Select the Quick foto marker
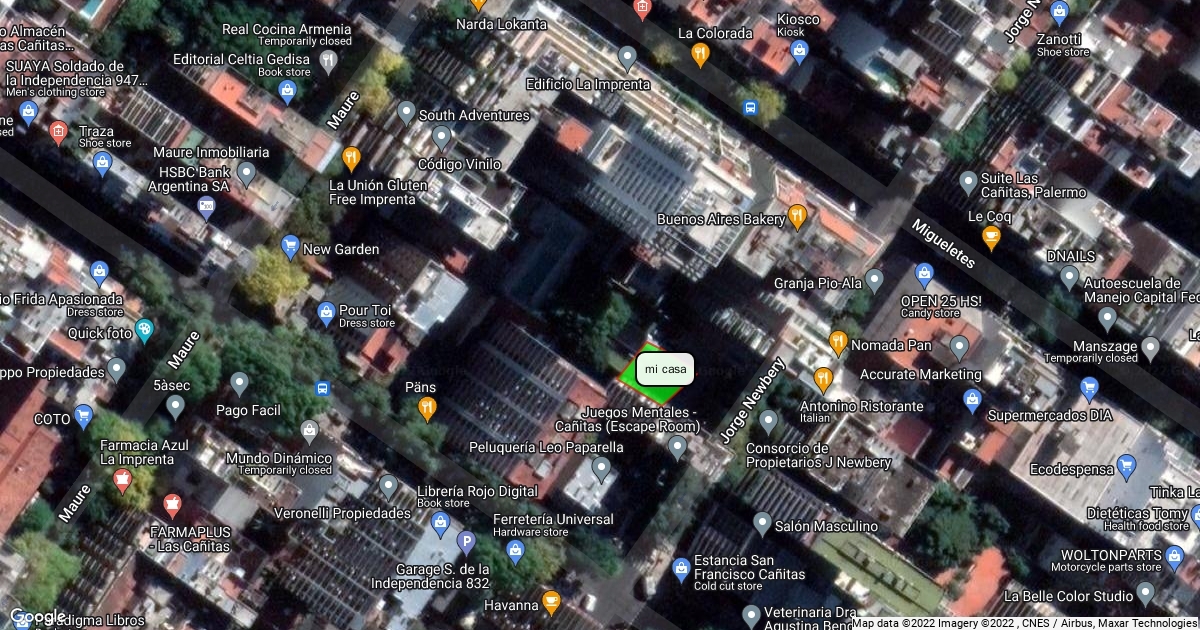Image resolution: width=1200 pixels, height=630 pixels. tap(145, 328)
